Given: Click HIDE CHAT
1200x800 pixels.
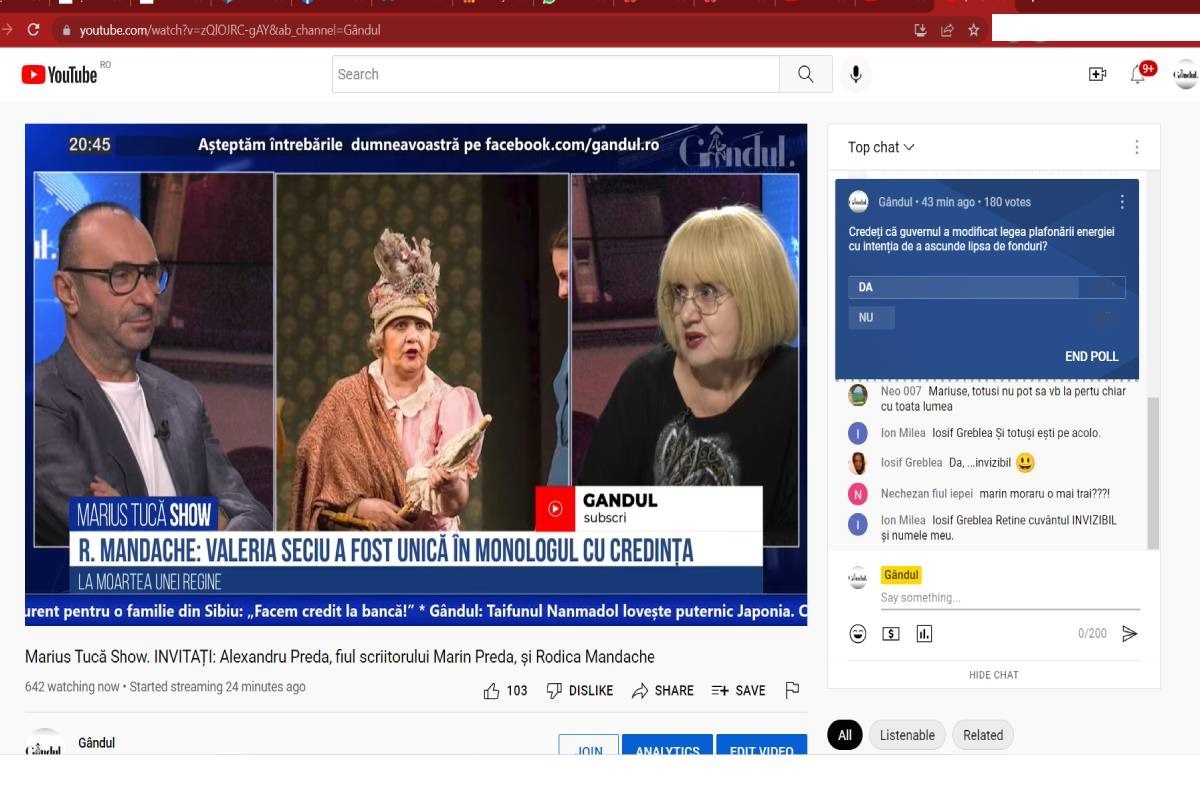Looking at the screenshot, I should [993, 675].
